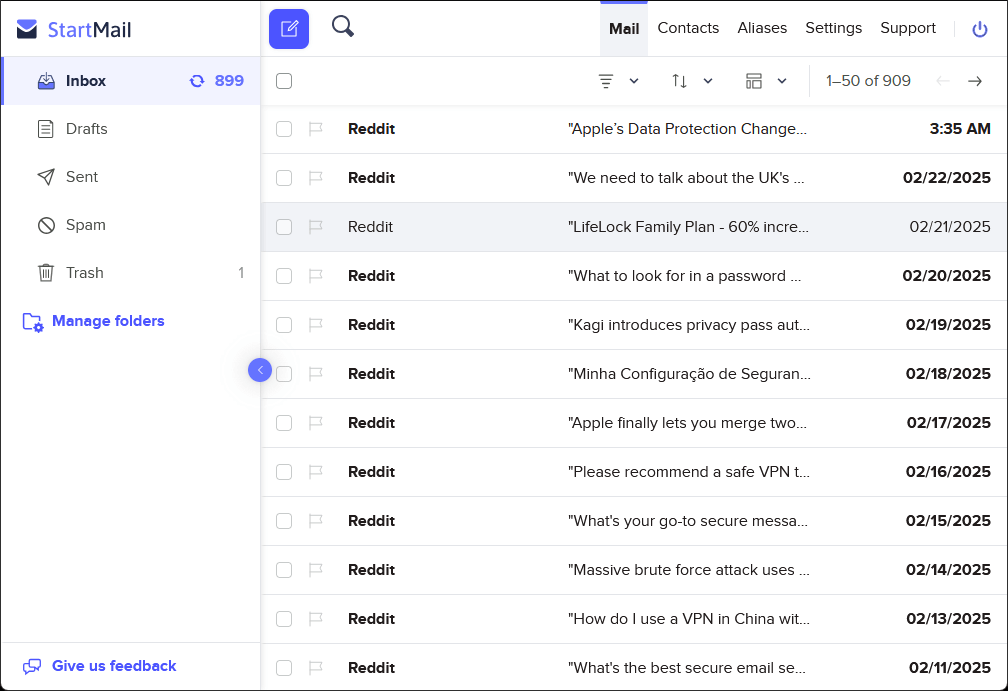Open "What's the best secure email se..." email

click(x=687, y=668)
